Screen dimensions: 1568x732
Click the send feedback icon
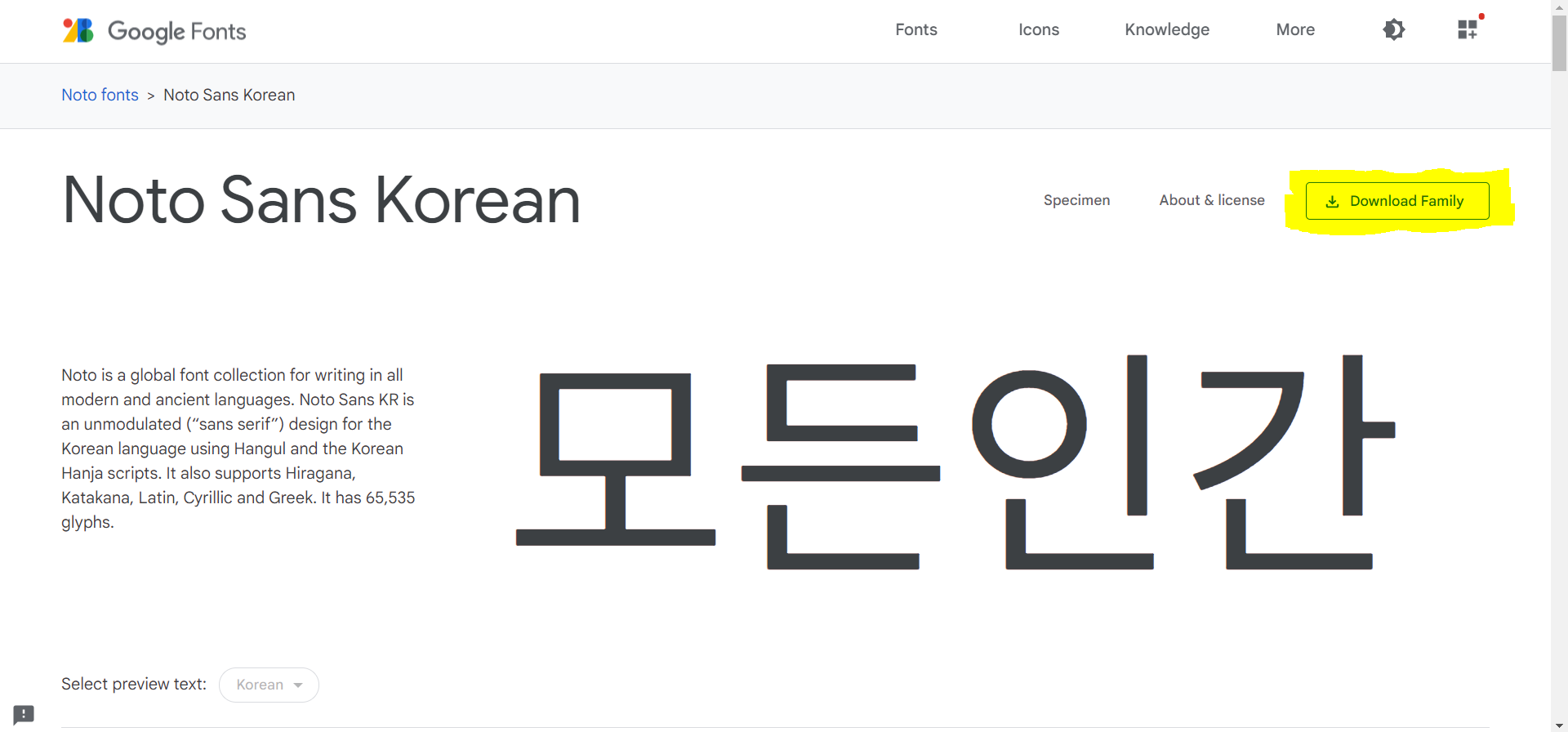click(24, 715)
